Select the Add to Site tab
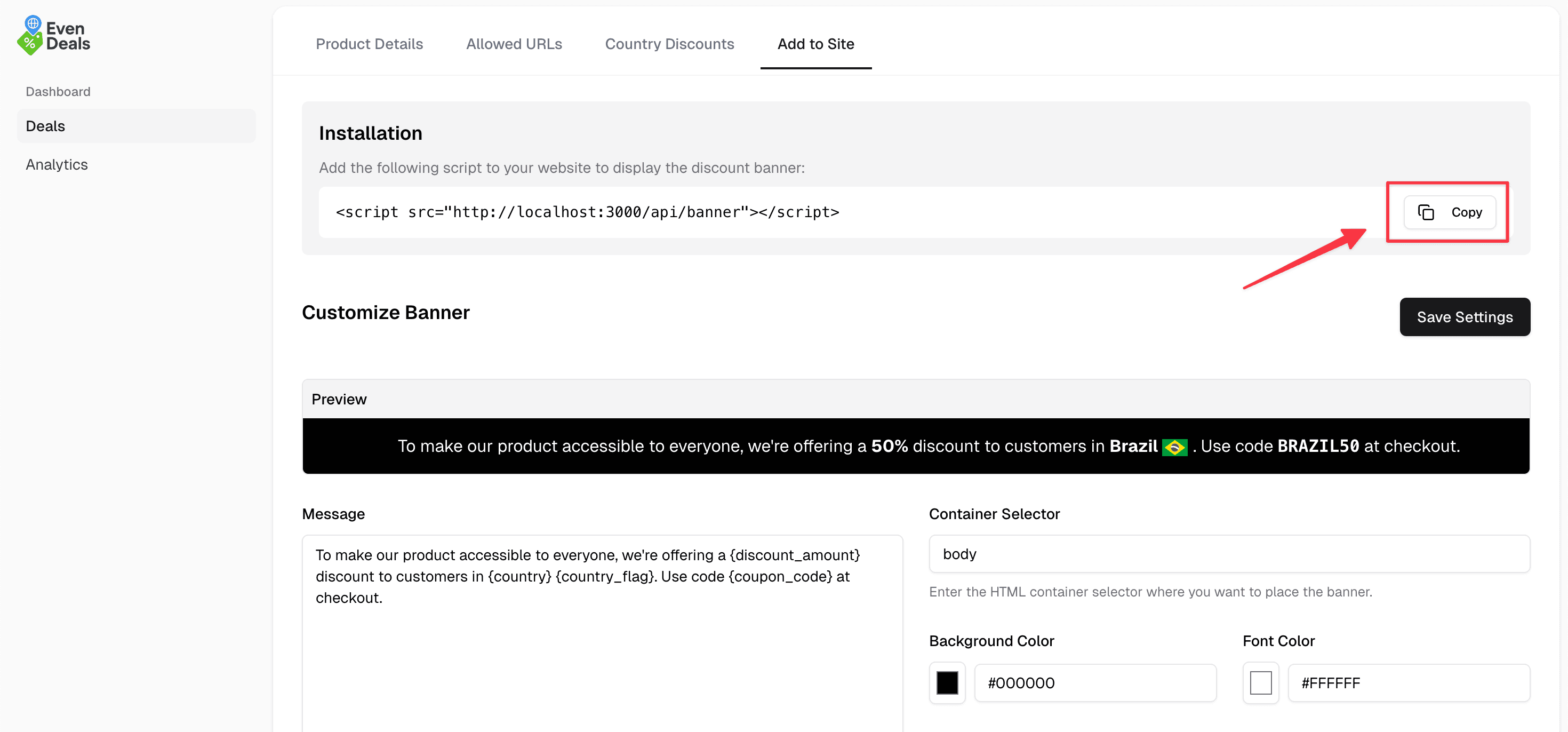The image size is (1568, 732). [815, 44]
